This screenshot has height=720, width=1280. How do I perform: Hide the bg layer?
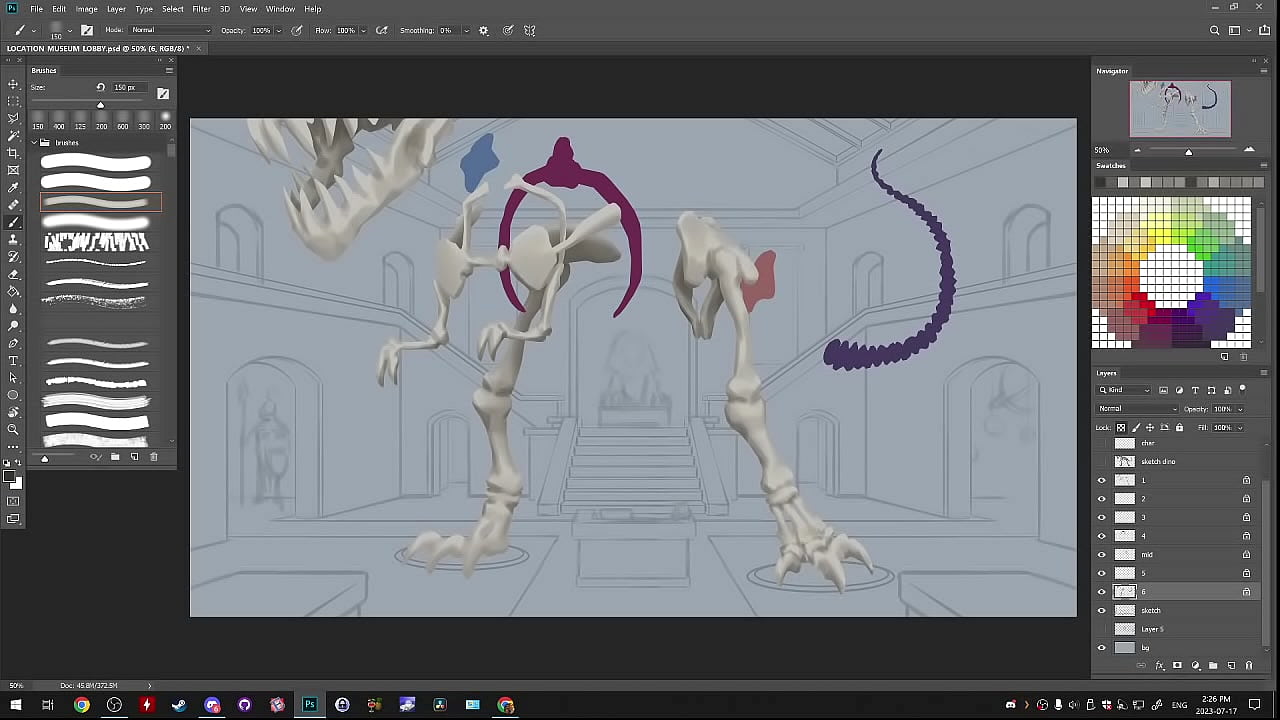[1102, 648]
